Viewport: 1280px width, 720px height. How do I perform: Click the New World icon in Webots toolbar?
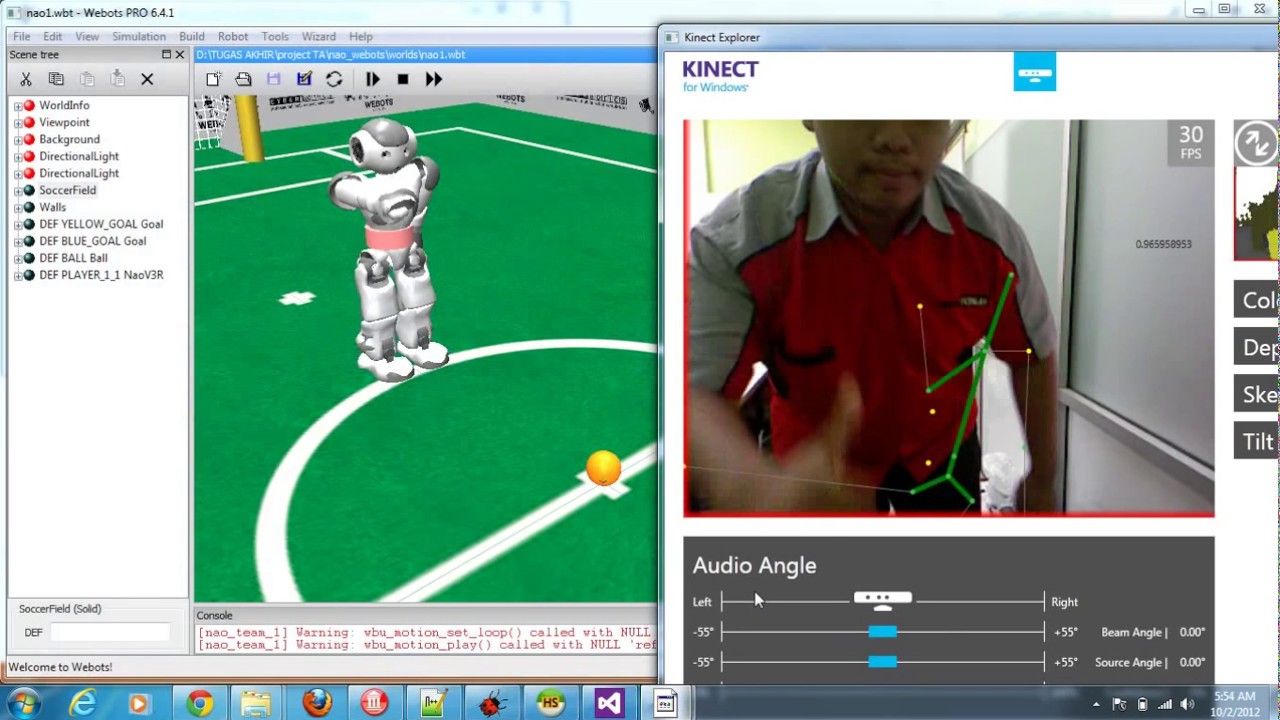point(213,79)
